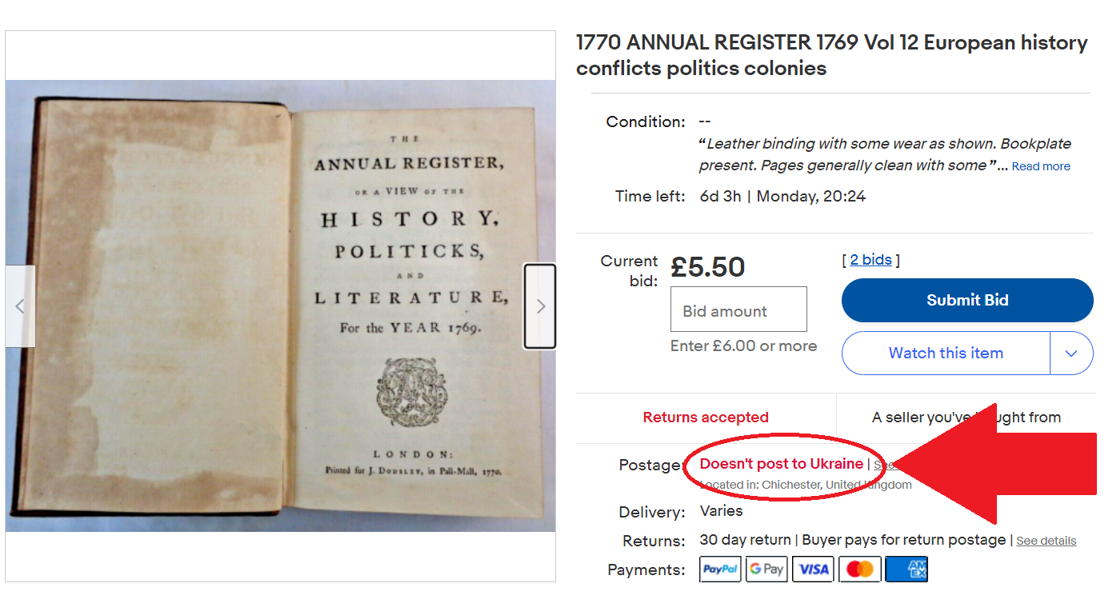Open See details for returns
Viewport: 1108px width, 600px height.
[1046, 541]
